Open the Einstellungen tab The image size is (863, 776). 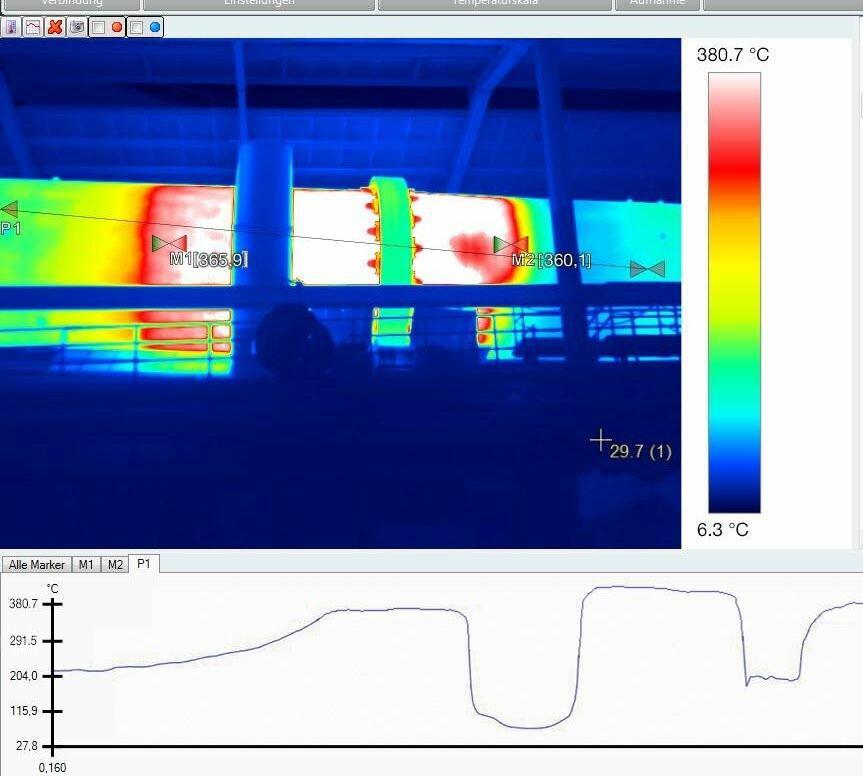coord(258,4)
